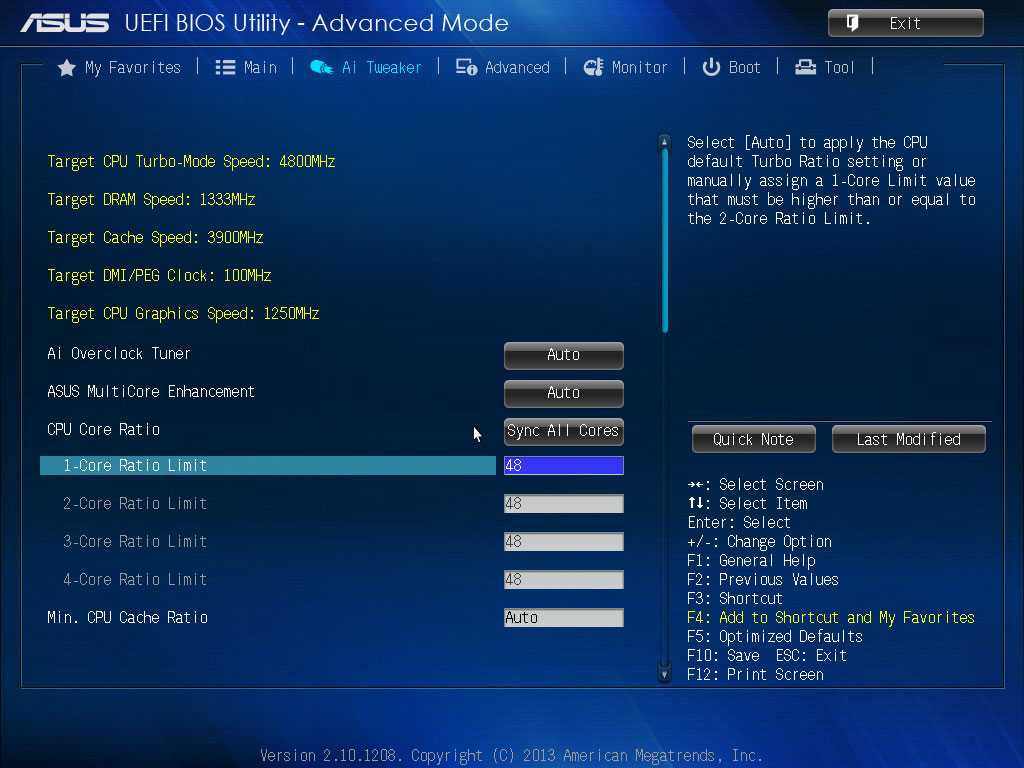Click the Monitor tab gauge icon

coord(594,67)
